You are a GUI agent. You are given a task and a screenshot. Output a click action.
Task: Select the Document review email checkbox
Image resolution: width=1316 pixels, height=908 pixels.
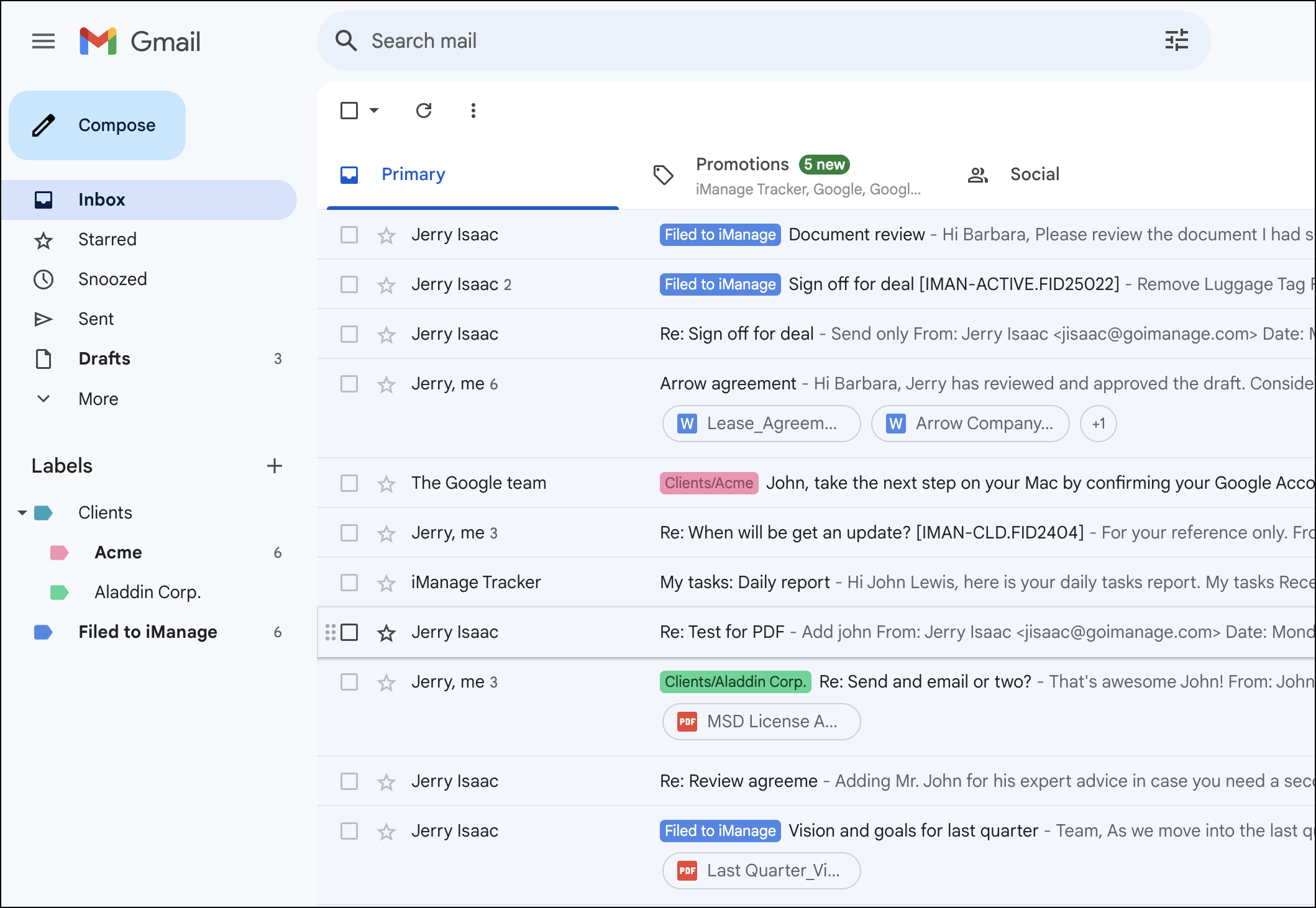coord(349,235)
